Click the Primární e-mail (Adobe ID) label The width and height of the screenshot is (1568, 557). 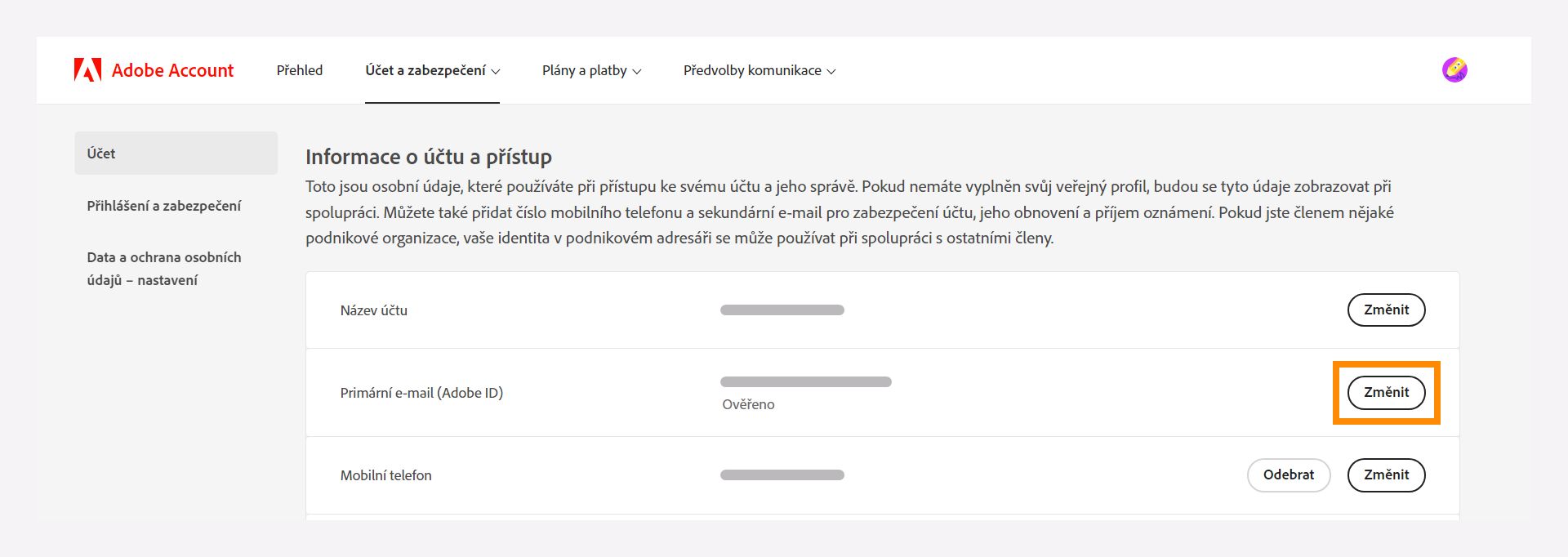tap(423, 393)
